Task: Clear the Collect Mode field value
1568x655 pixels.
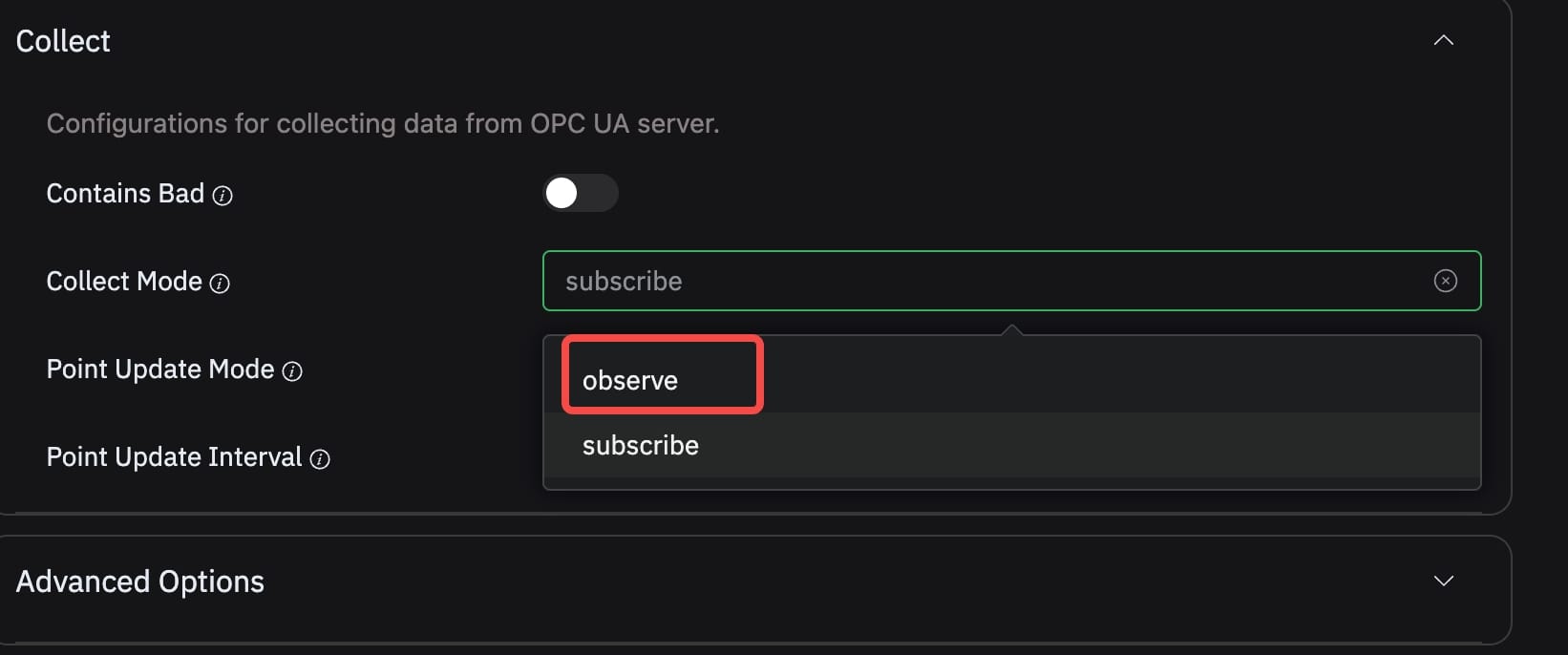Action: (x=1445, y=281)
